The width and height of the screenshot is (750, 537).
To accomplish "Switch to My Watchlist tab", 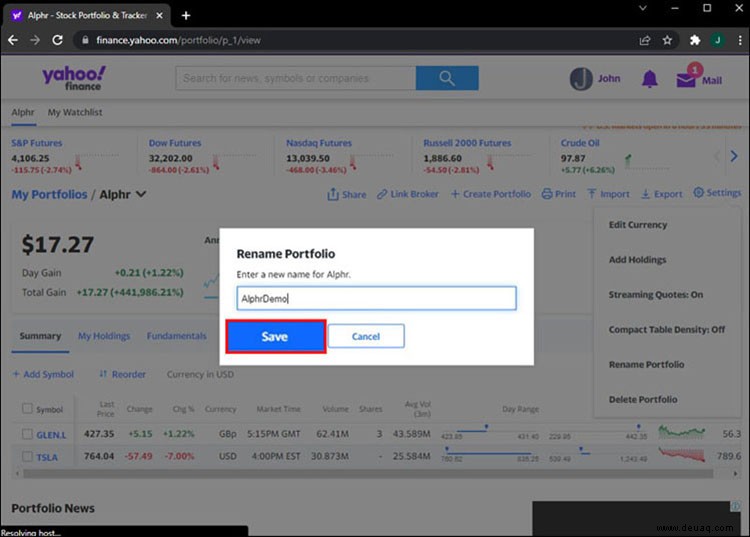I will [x=75, y=112].
